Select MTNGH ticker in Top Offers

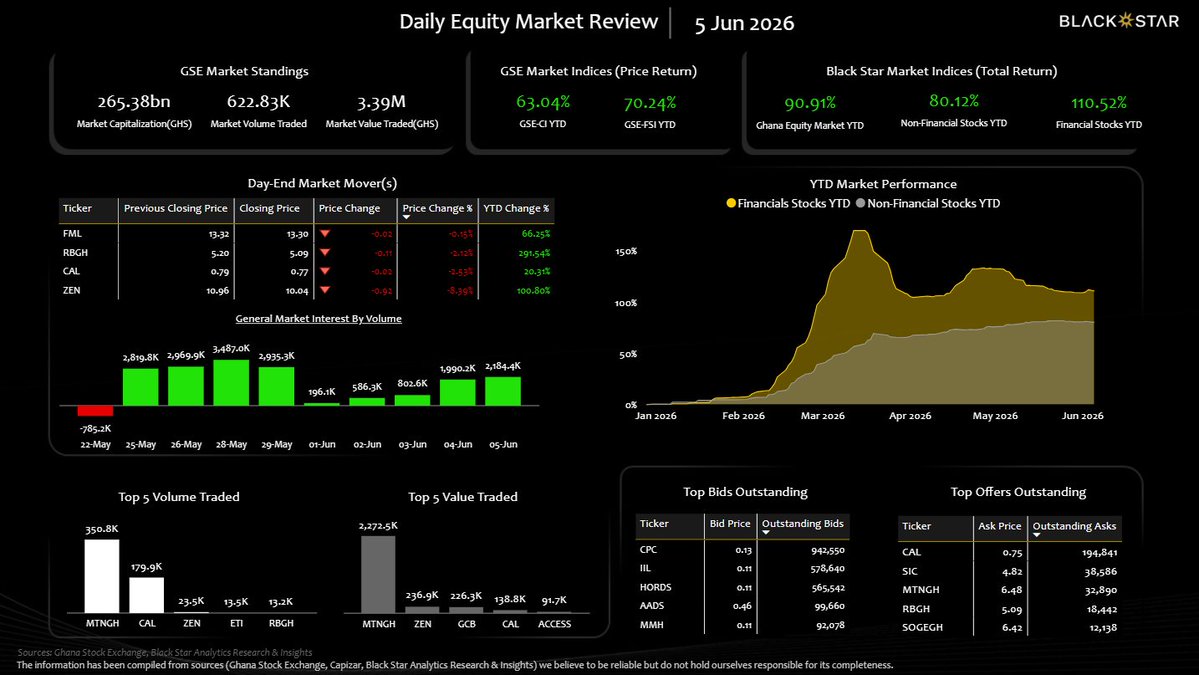coord(921,589)
